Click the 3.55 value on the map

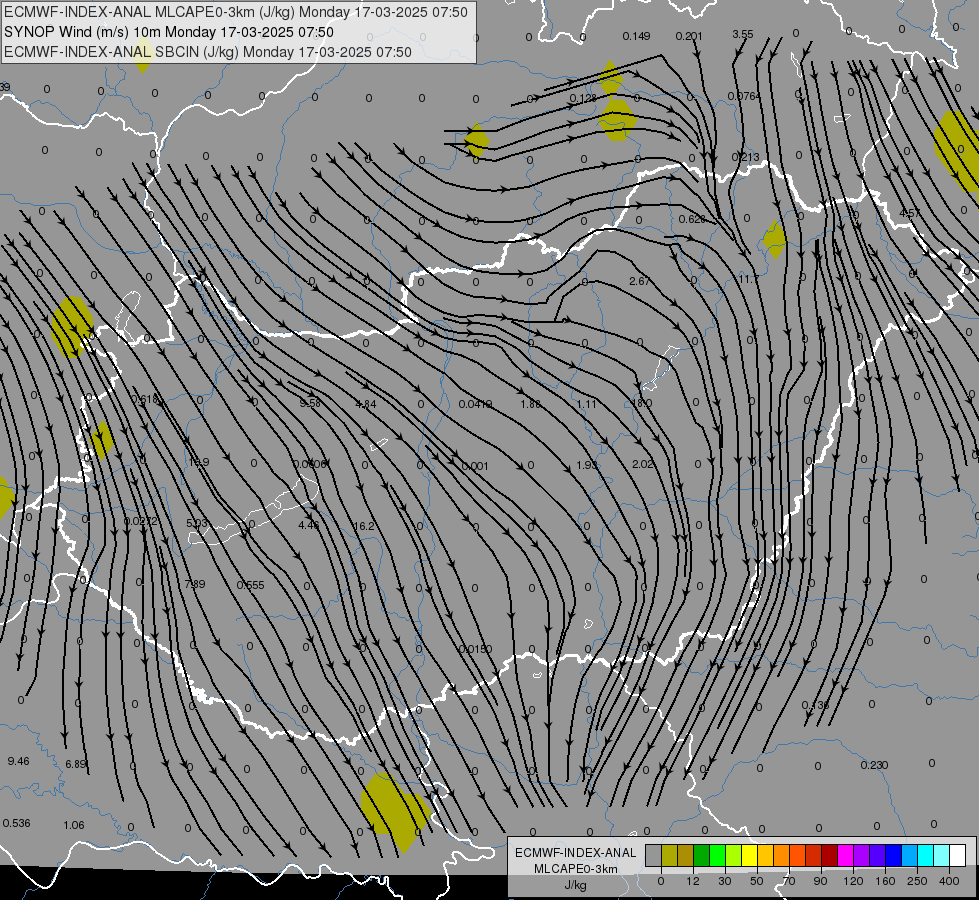[x=743, y=34]
